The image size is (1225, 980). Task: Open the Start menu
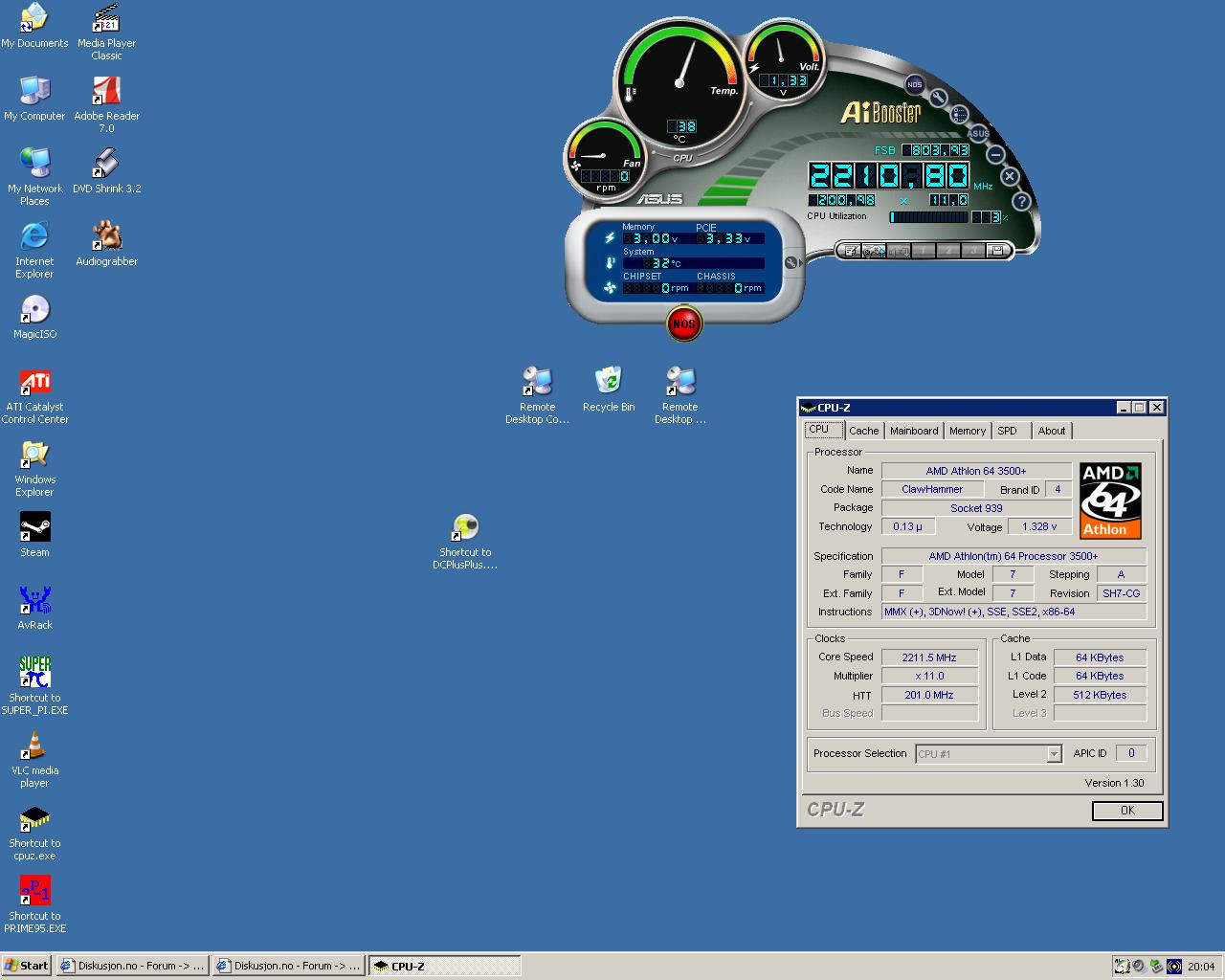[26, 966]
